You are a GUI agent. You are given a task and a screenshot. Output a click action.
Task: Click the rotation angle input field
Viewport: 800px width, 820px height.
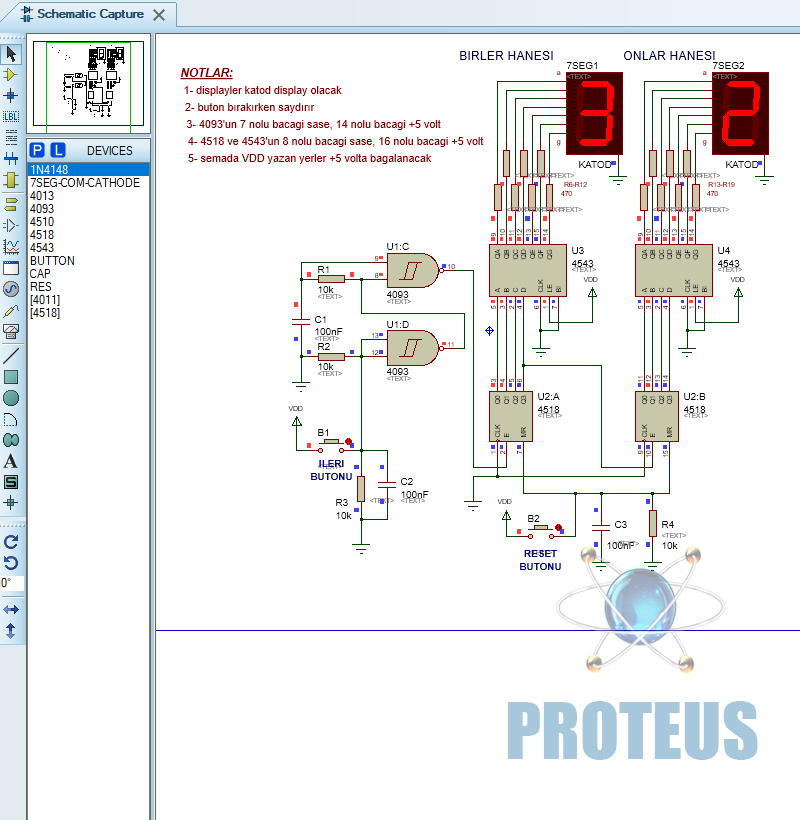tap(12, 583)
